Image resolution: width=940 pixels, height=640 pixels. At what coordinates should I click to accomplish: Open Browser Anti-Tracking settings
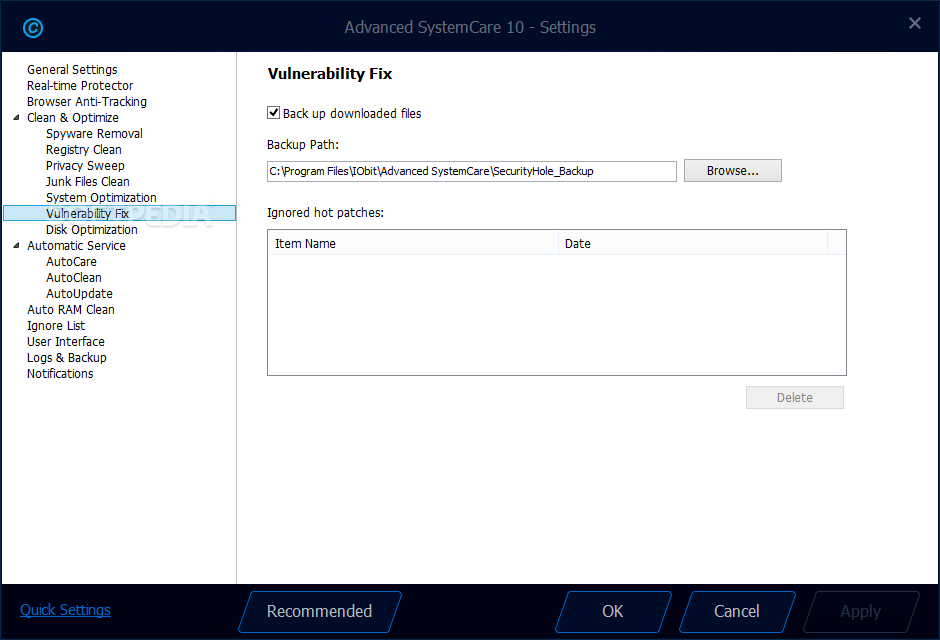tap(86, 102)
